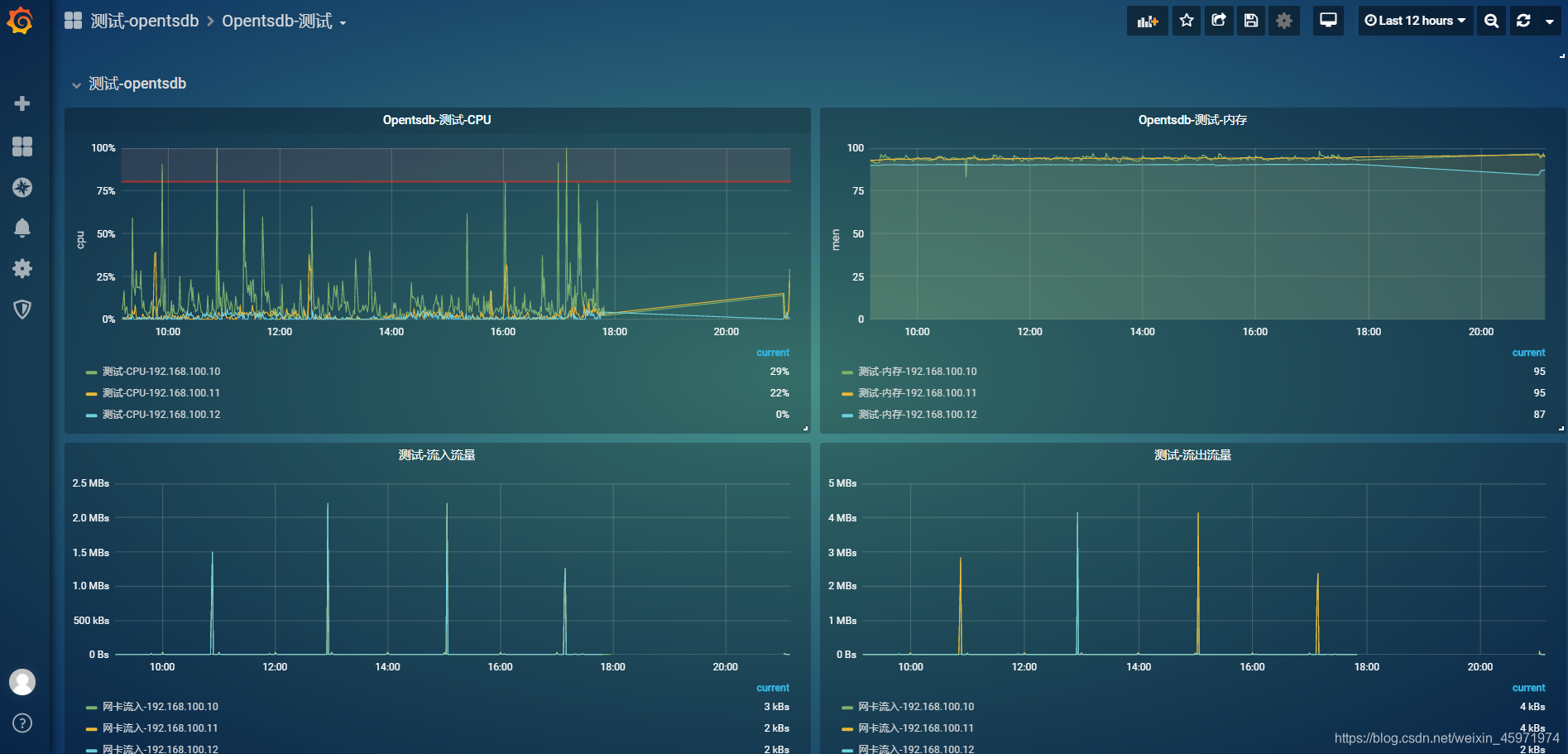Save the dashboard with the disk icon
Image resolution: width=1568 pixels, height=754 pixels.
coord(1251,21)
